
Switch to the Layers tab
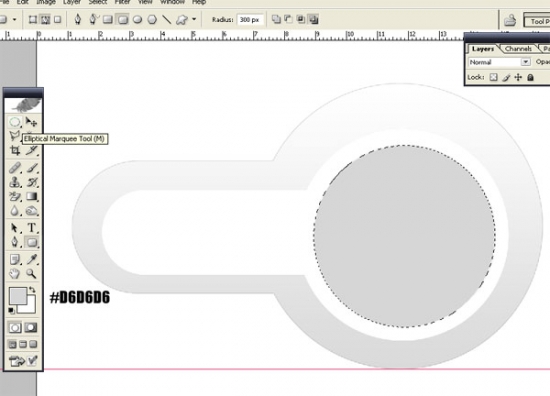483,49
